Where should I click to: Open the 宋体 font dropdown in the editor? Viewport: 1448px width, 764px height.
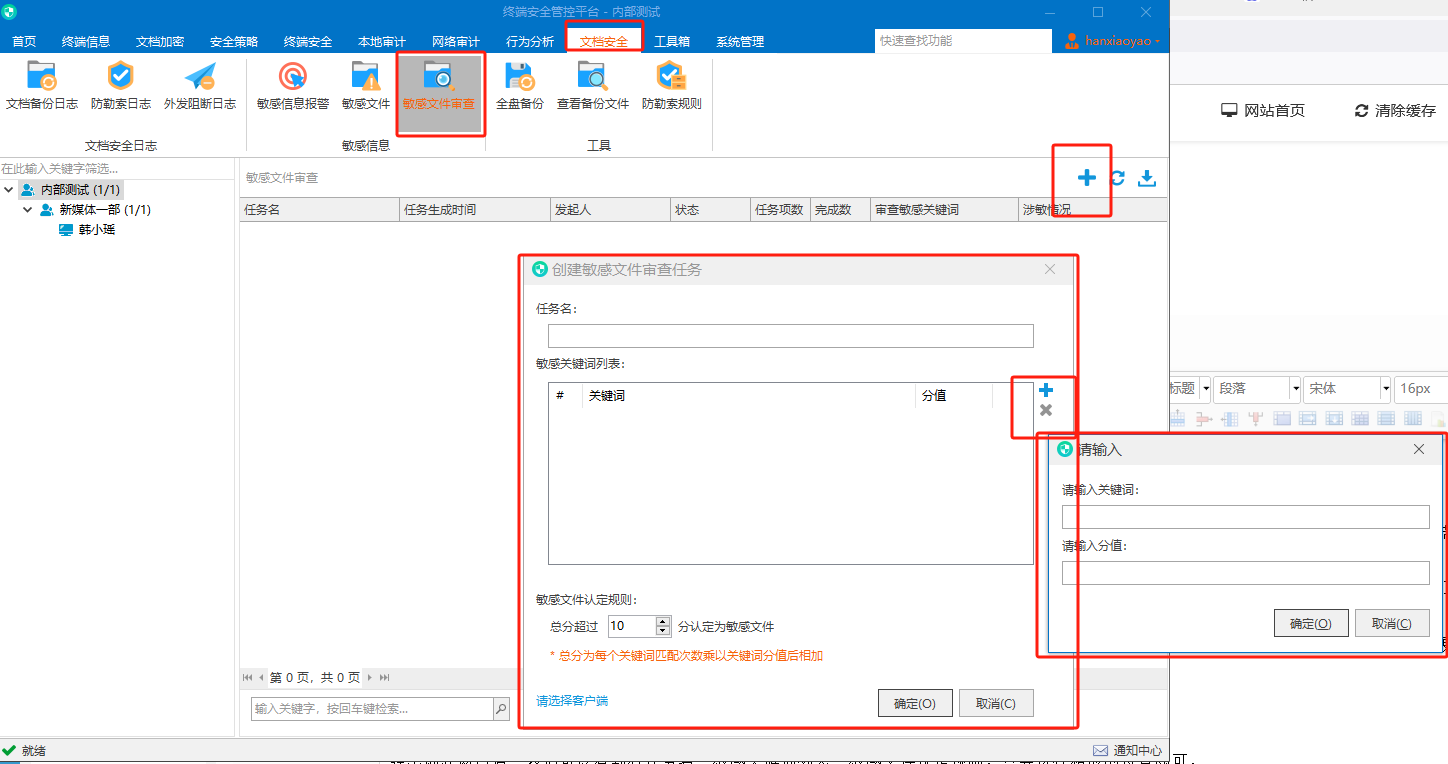[x=1385, y=388]
